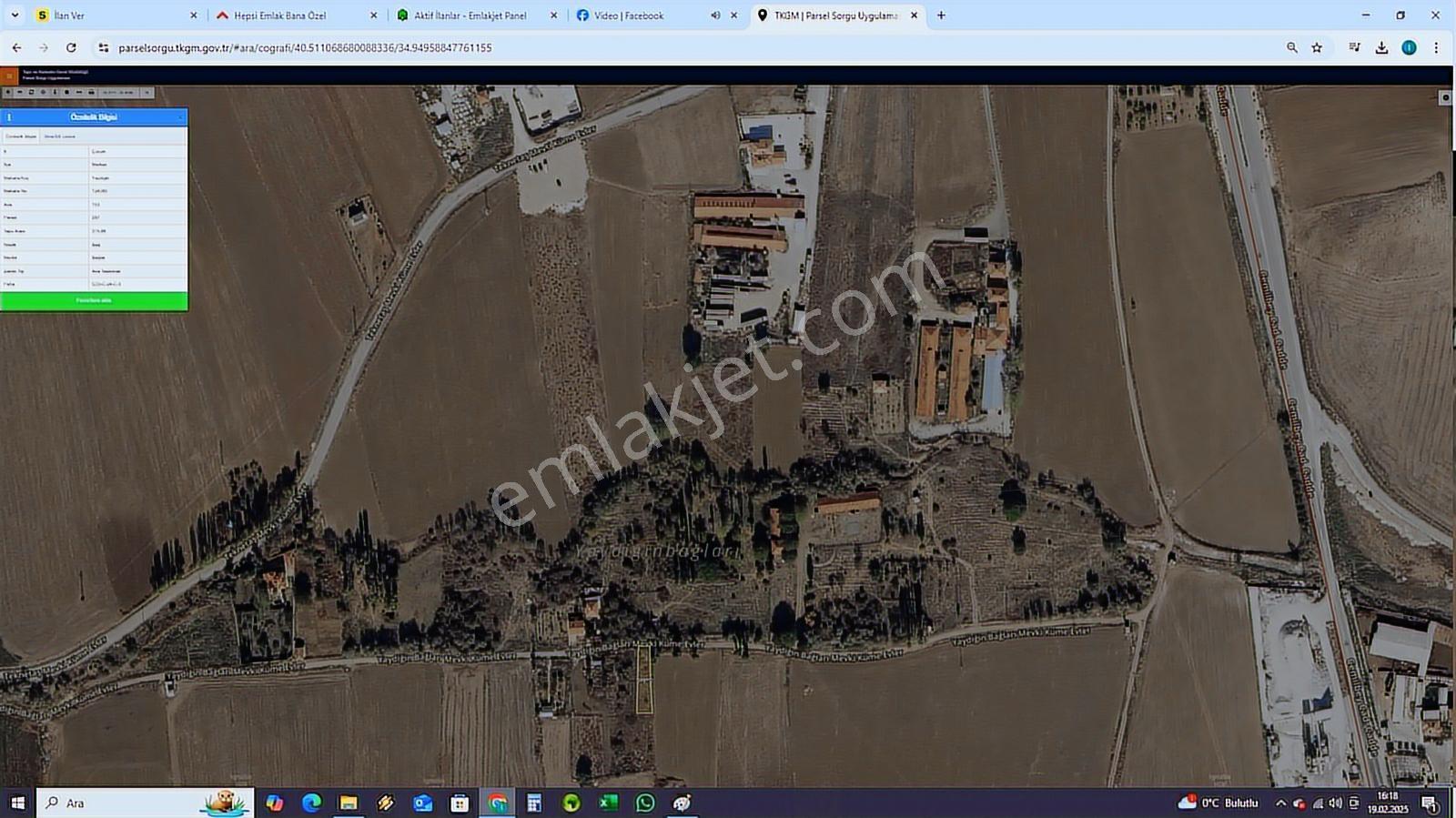
Task: Close the TKGM Parsel Sorgu tab
Action: coord(915,15)
